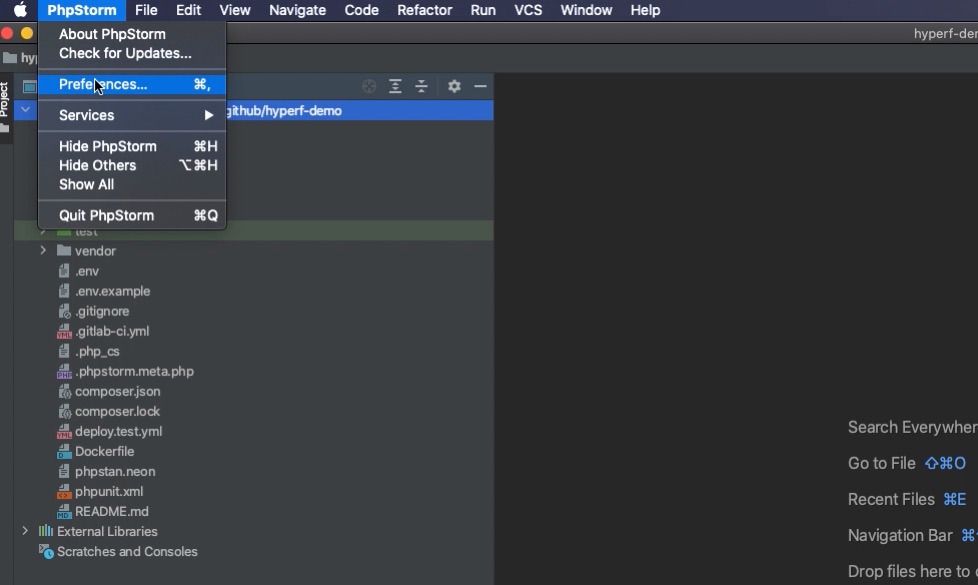Select deploy.test.yml file
Image resolution: width=978 pixels, height=585 pixels.
(x=119, y=432)
